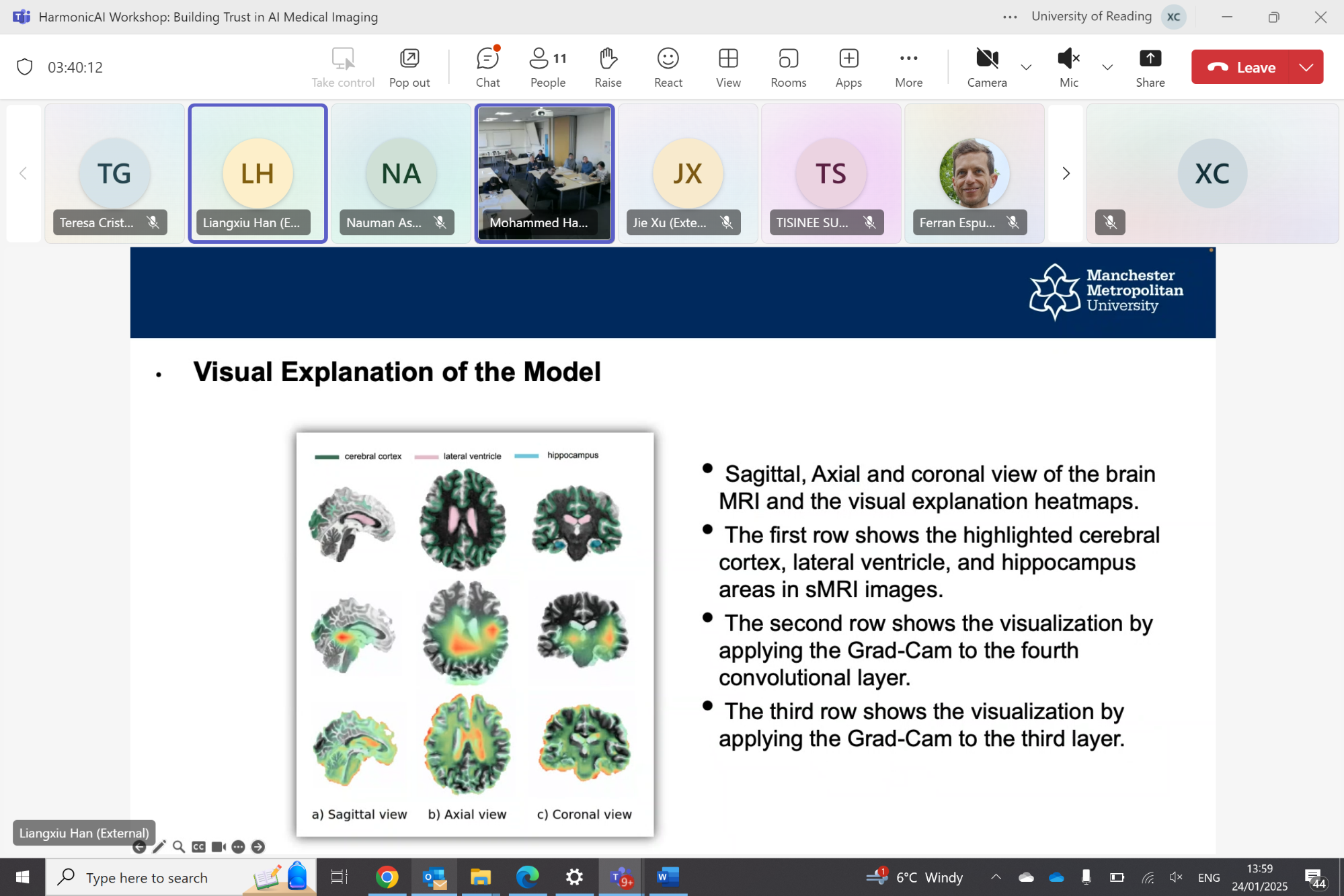Open the View layout options
Viewport: 1344px width, 896px height.
(728, 67)
